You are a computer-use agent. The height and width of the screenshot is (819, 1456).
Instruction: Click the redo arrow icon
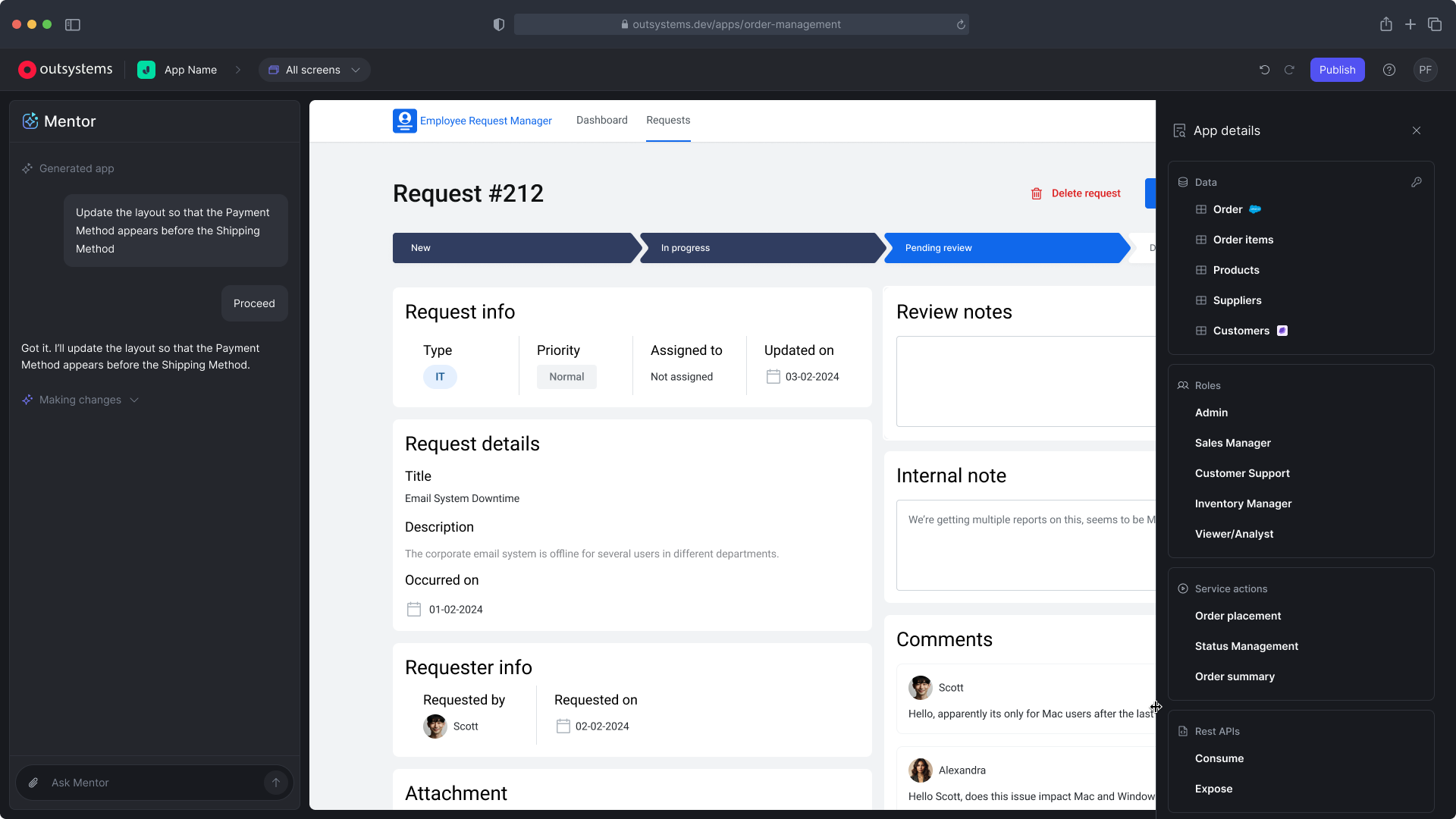tap(1289, 70)
